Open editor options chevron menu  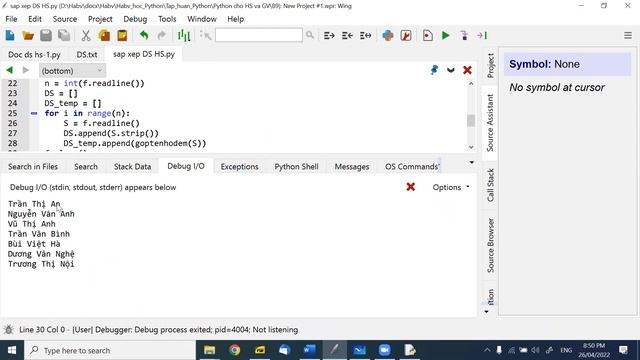[x=451, y=70]
